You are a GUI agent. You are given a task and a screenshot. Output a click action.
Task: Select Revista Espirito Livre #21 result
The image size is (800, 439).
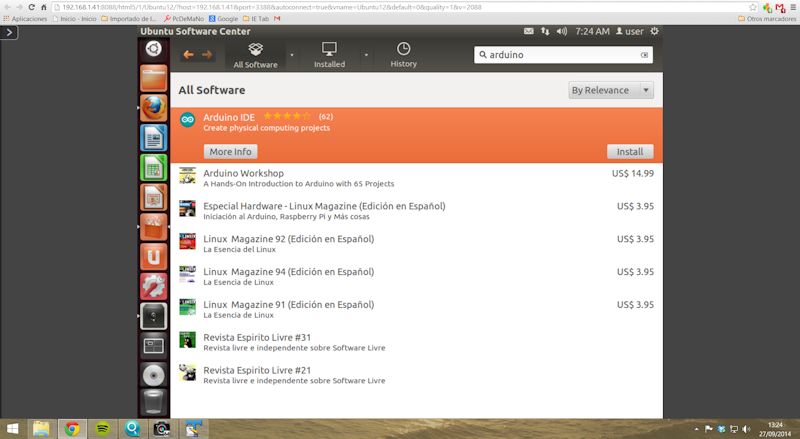click(416, 374)
